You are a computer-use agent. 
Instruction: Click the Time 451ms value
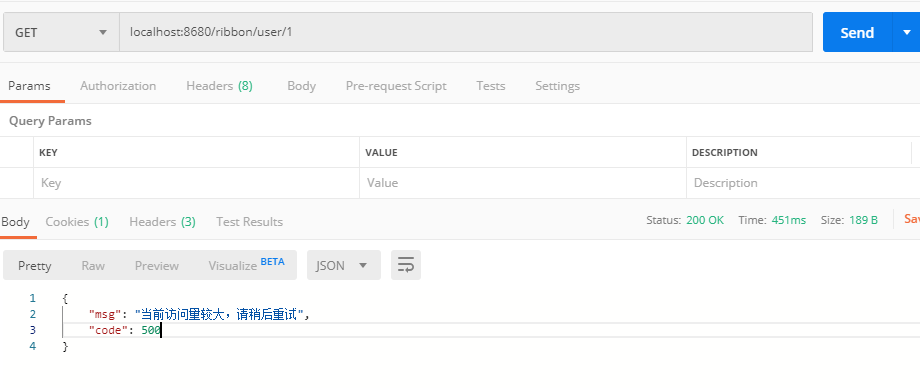coord(789,220)
